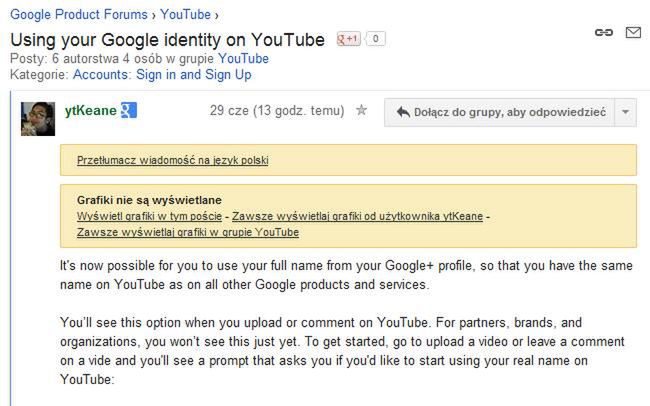Click Przetłumacz wiadomość na język polski

tap(172, 160)
